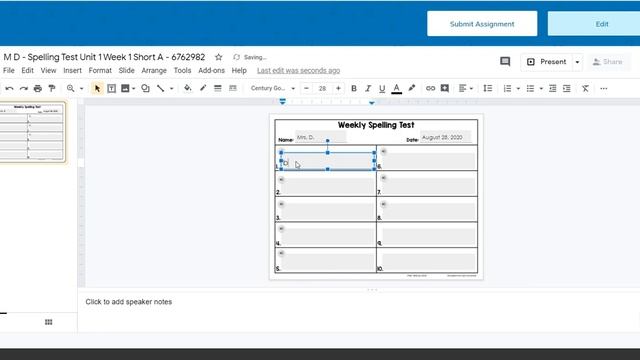Click the Last edit was seconds ago link

298,71
